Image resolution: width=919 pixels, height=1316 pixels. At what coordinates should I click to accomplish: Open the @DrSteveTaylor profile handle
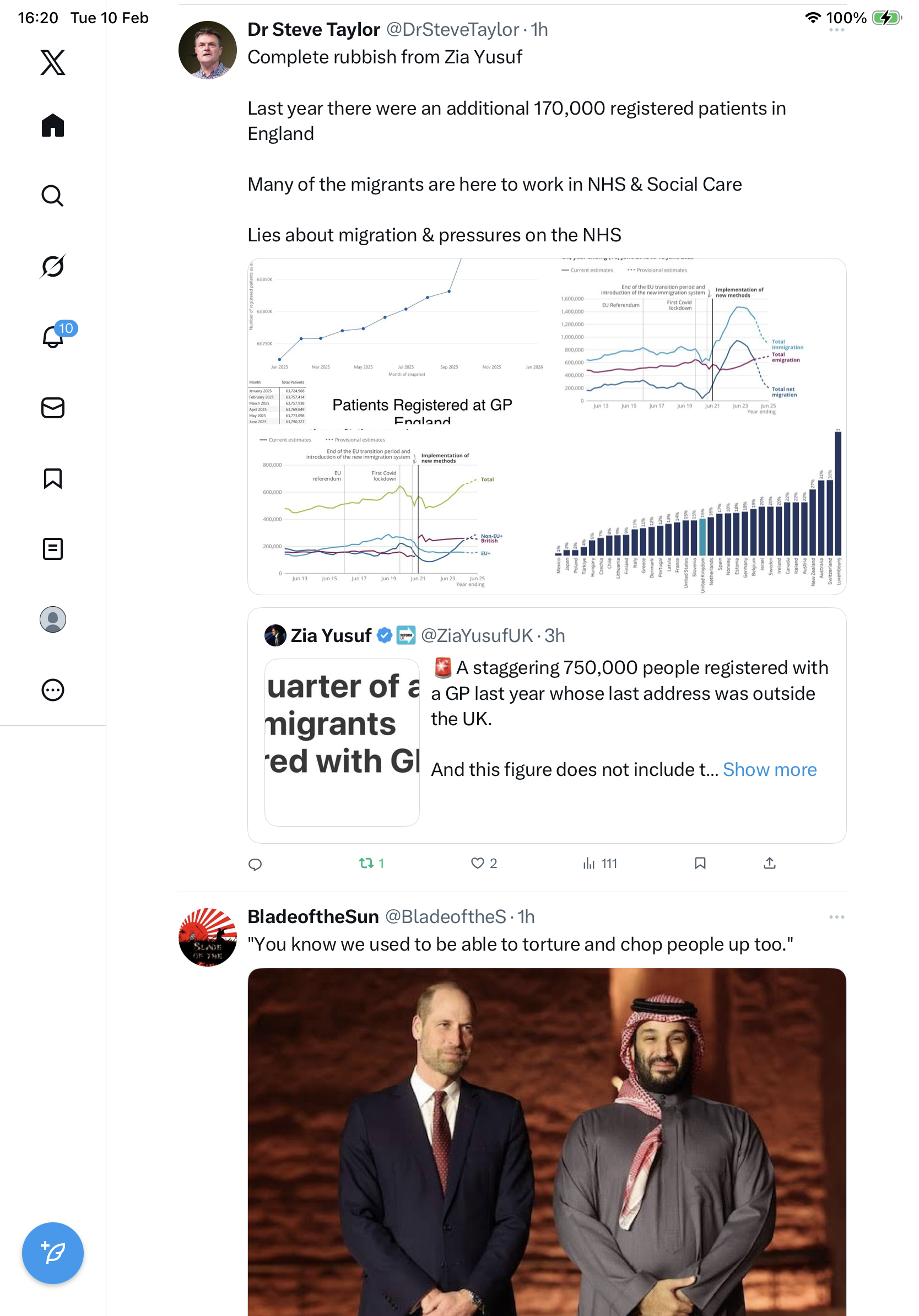click(x=452, y=29)
